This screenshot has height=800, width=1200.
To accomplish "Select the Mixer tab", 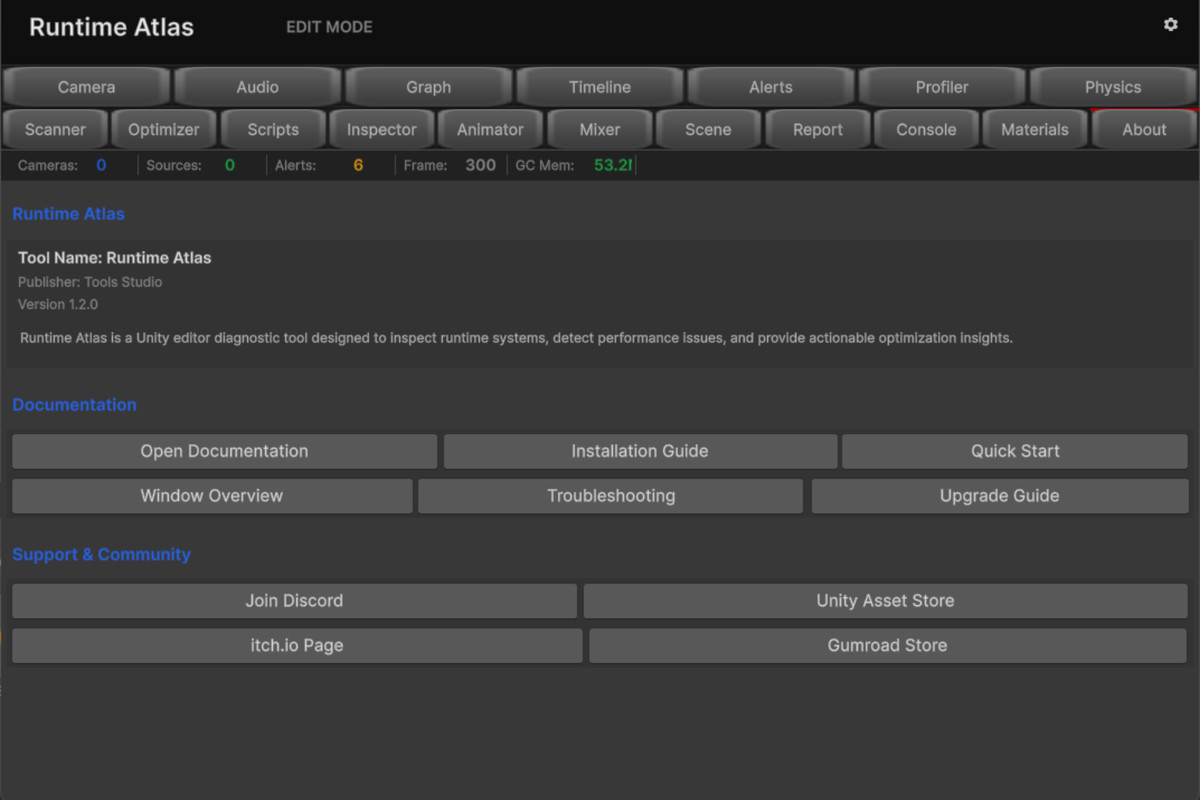I will coord(600,129).
